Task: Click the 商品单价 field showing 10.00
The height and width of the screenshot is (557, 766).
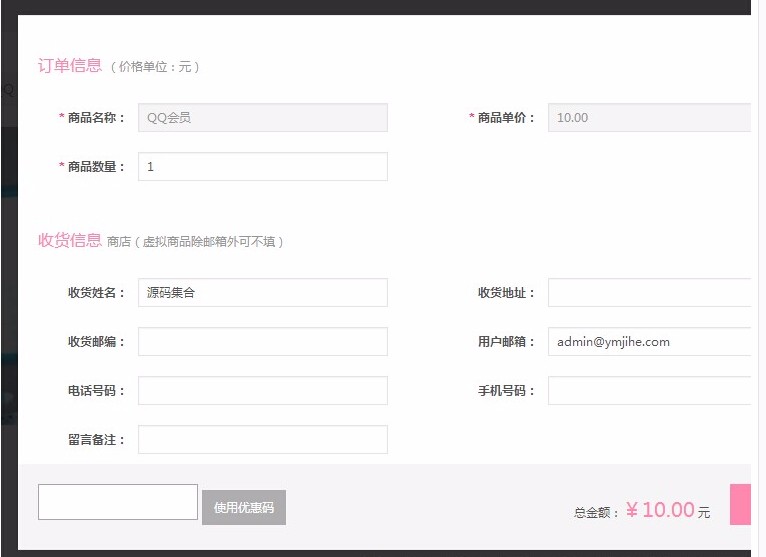Action: [x=649, y=117]
